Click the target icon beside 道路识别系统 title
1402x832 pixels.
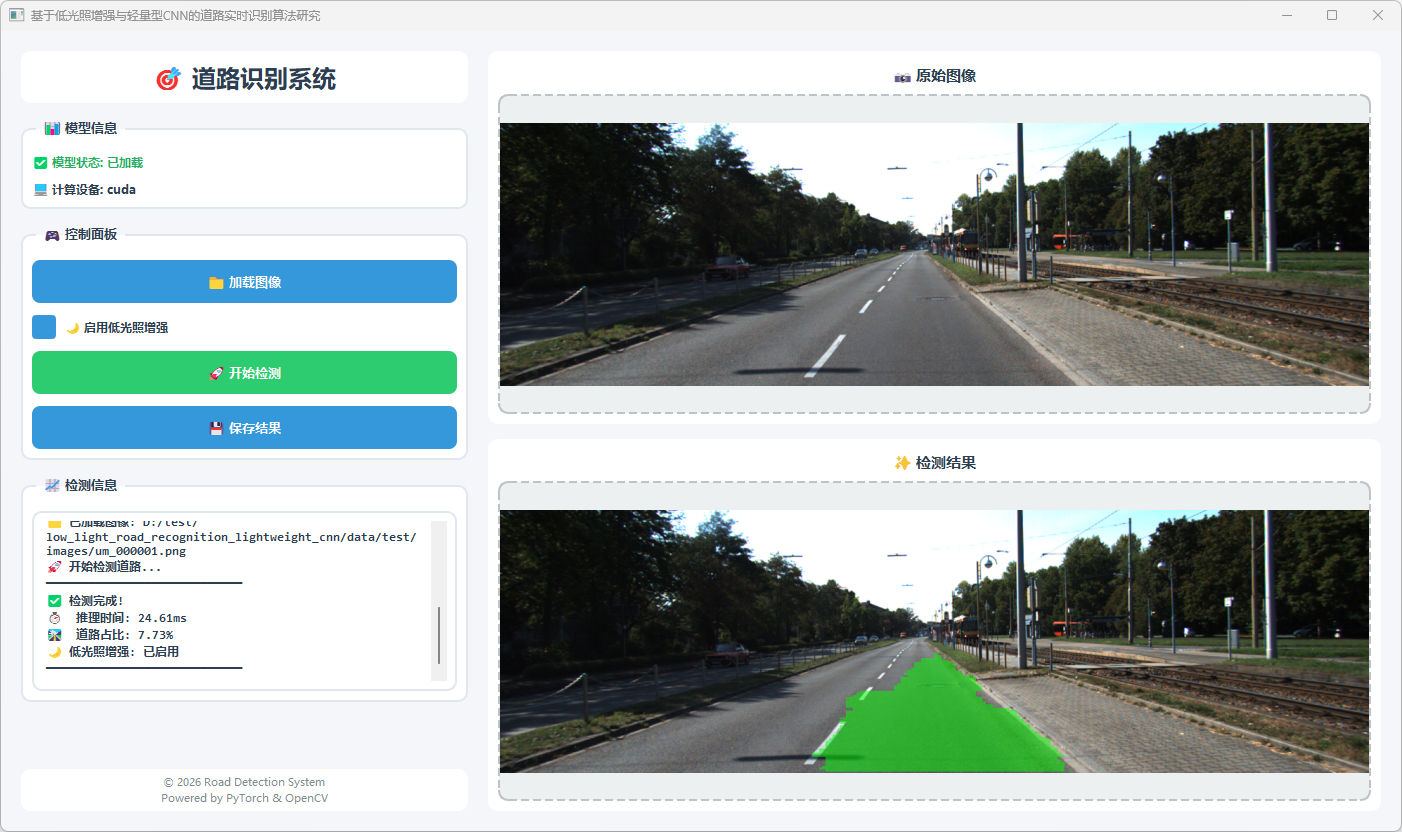pyautogui.click(x=168, y=79)
